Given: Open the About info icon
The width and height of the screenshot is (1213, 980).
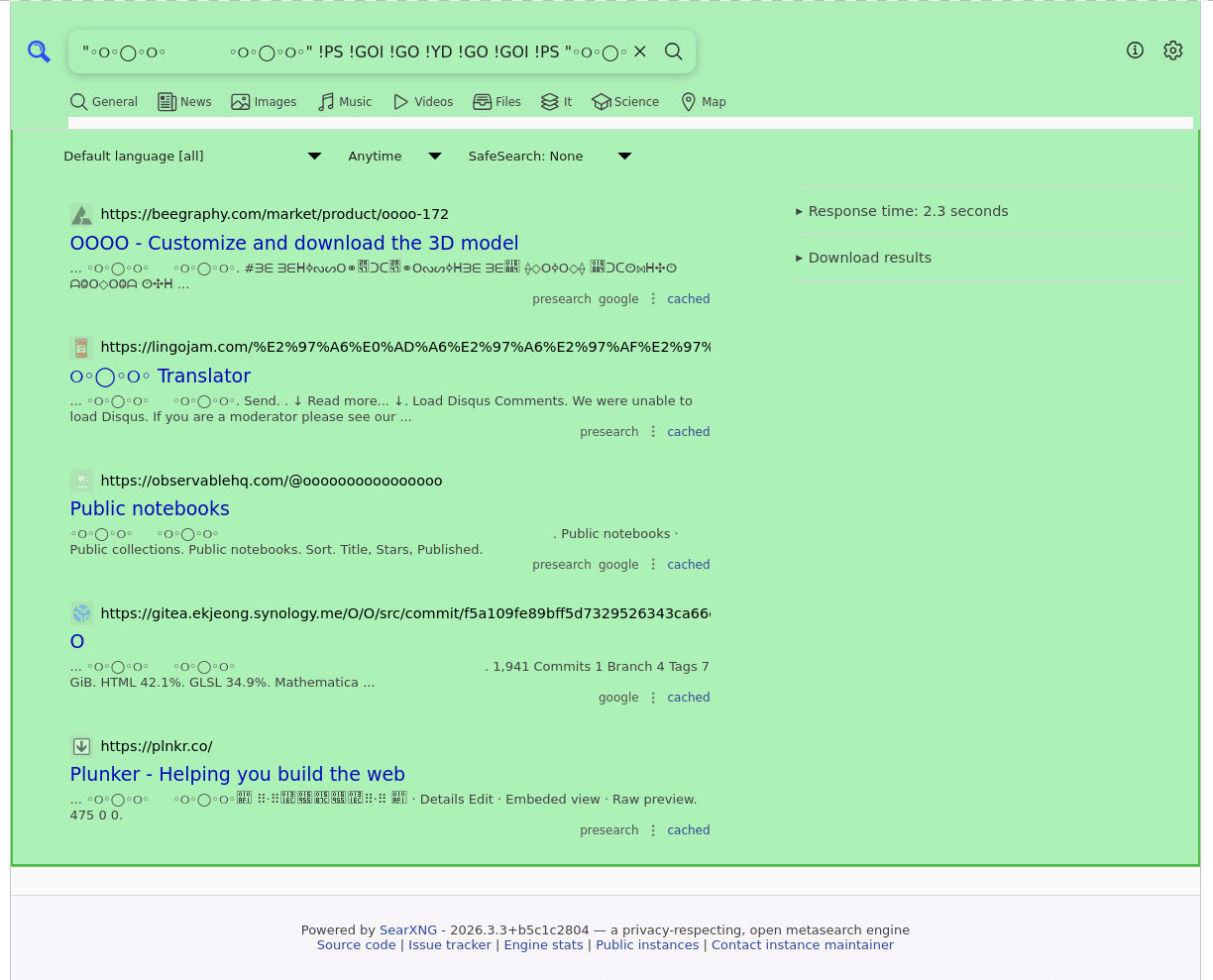Looking at the screenshot, I should (x=1135, y=51).
